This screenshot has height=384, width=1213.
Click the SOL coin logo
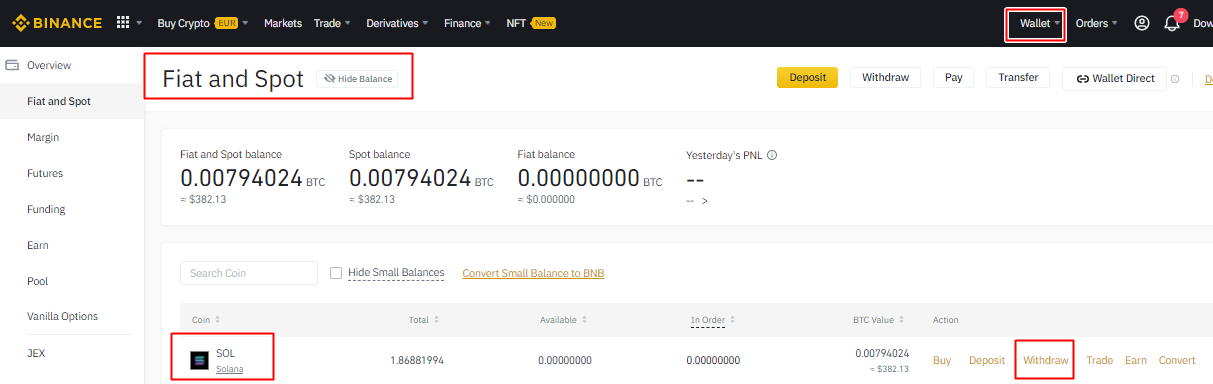tap(200, 360)
